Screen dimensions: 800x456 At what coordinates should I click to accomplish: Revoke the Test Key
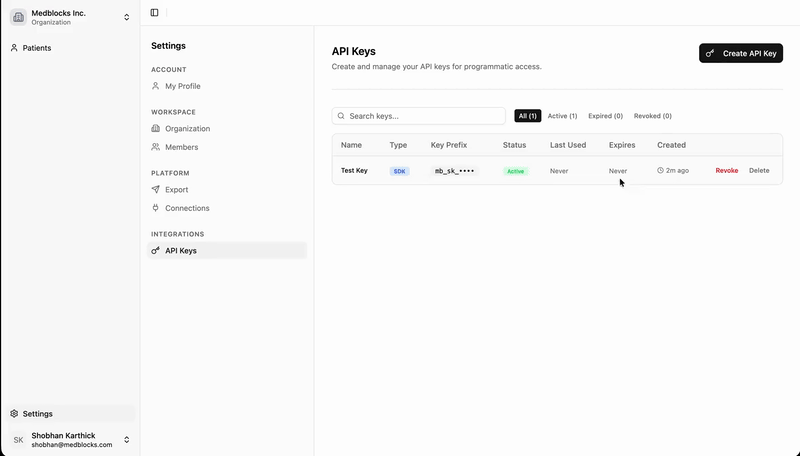point(727,170)
